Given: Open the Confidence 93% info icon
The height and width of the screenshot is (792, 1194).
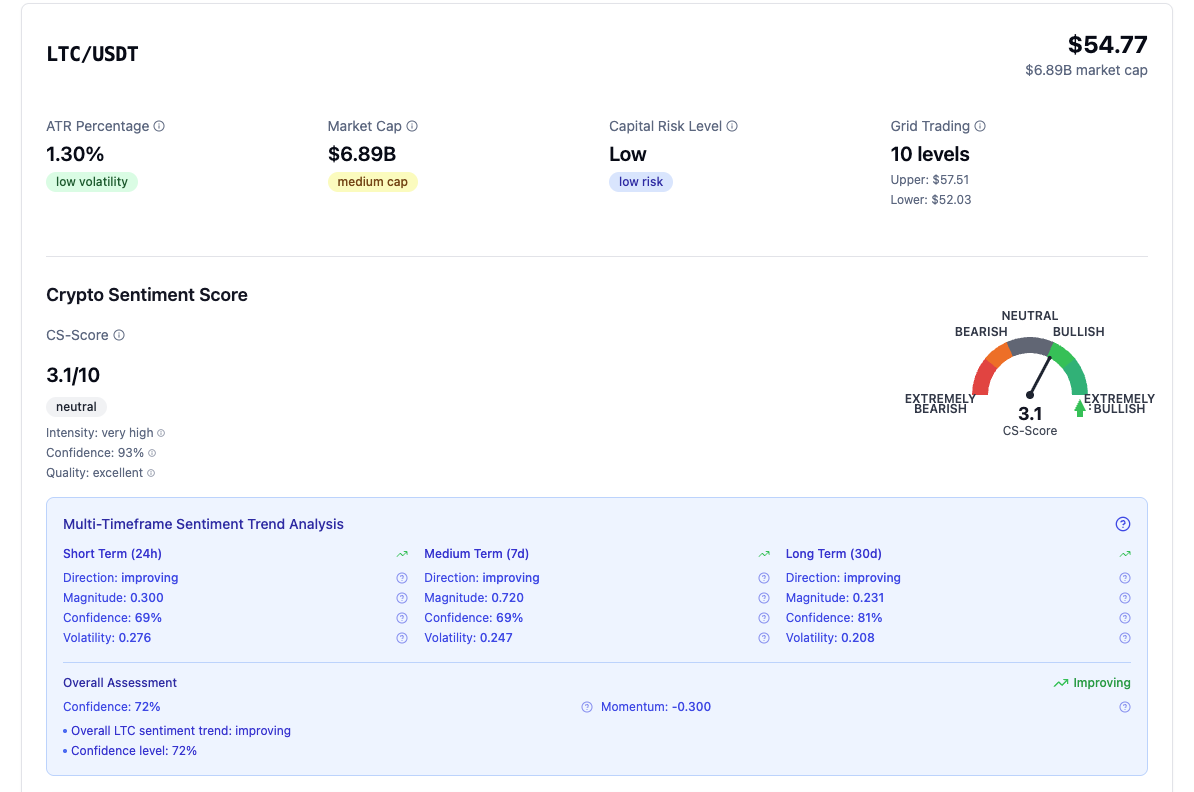Looking at the screenshot, I should click(152, 453).
